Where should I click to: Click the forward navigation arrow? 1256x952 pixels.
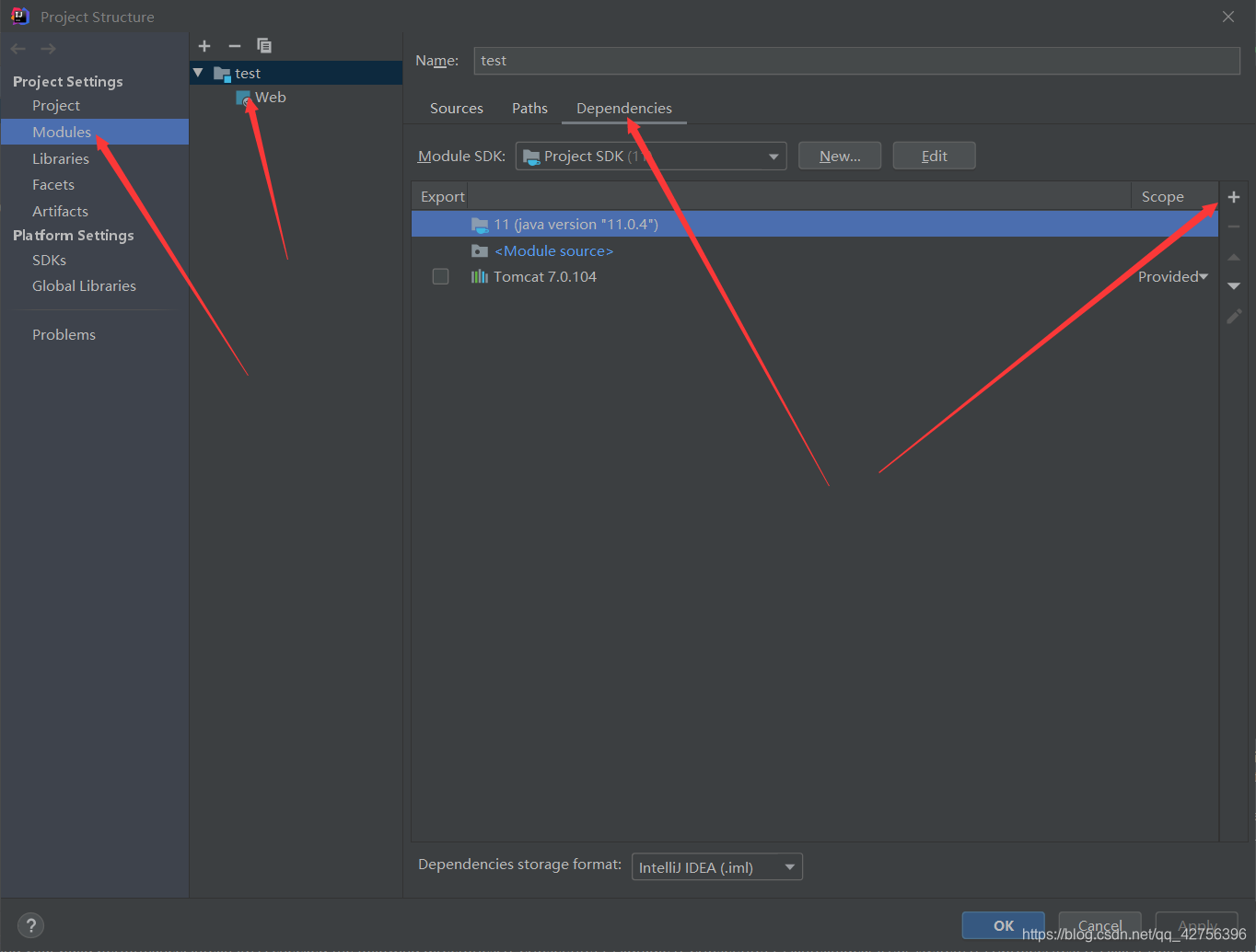(48, 49)
